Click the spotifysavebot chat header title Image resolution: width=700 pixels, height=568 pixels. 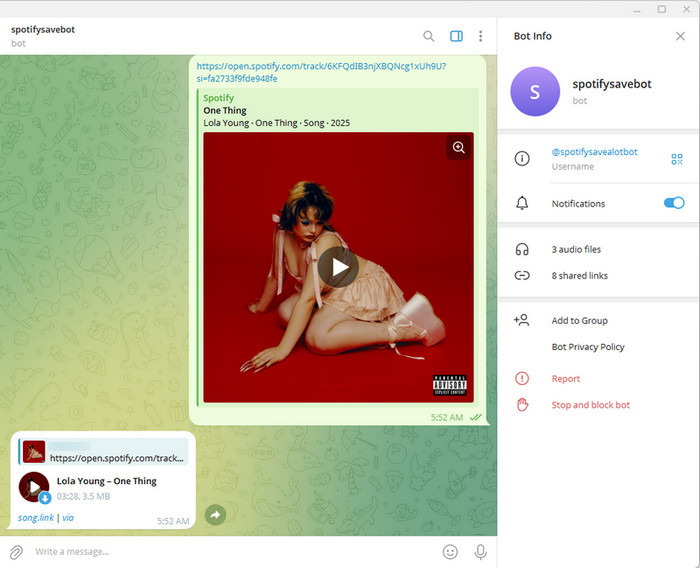(43, 29)
